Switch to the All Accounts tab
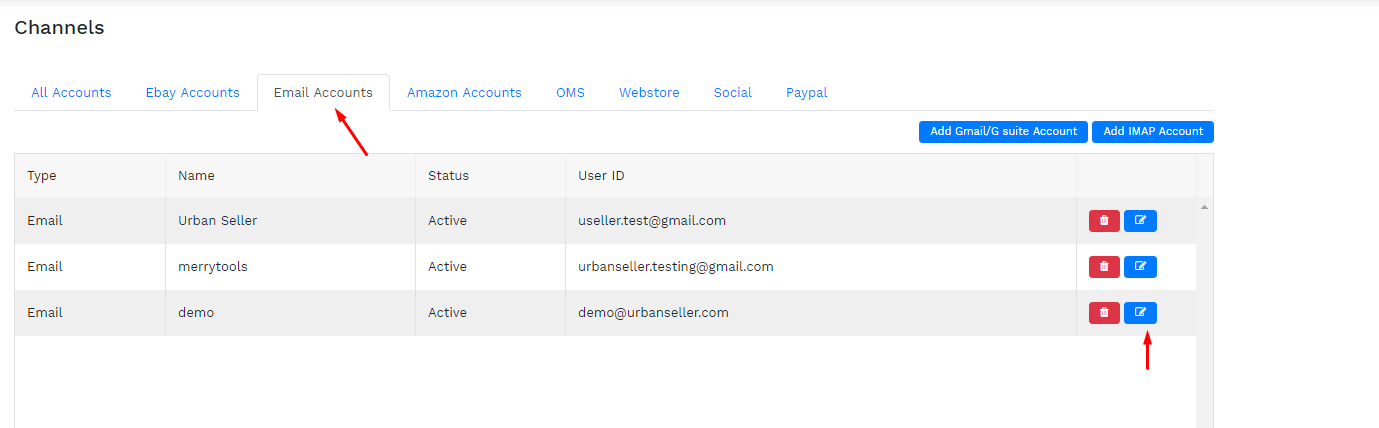 (71, 93)
